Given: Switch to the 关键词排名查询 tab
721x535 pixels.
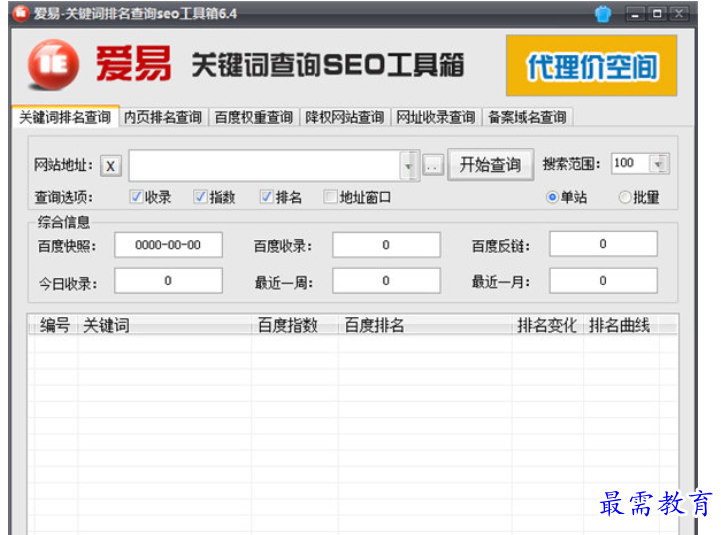Looking at the screenshot, I should 65,117.
